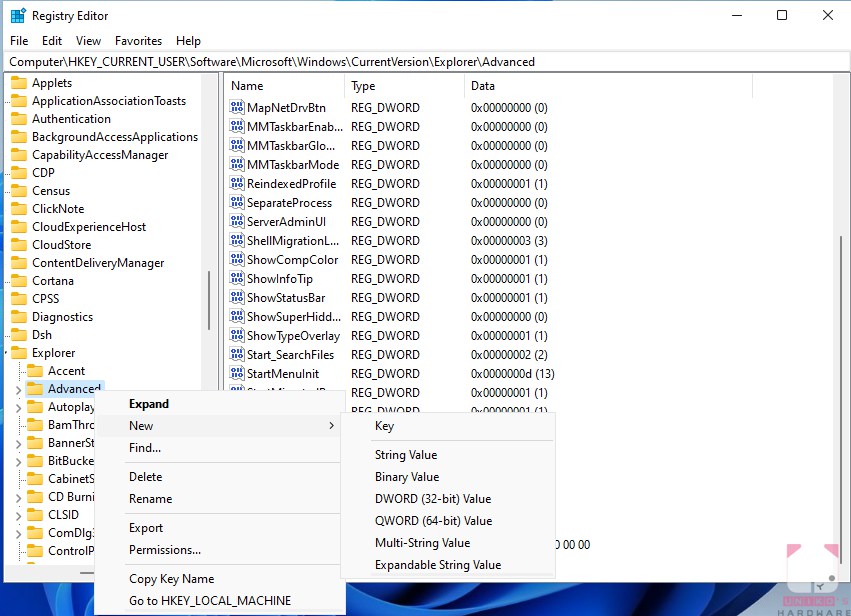The image size is (851, 616).
Task: Open the View menu
Action: (88, 41)
